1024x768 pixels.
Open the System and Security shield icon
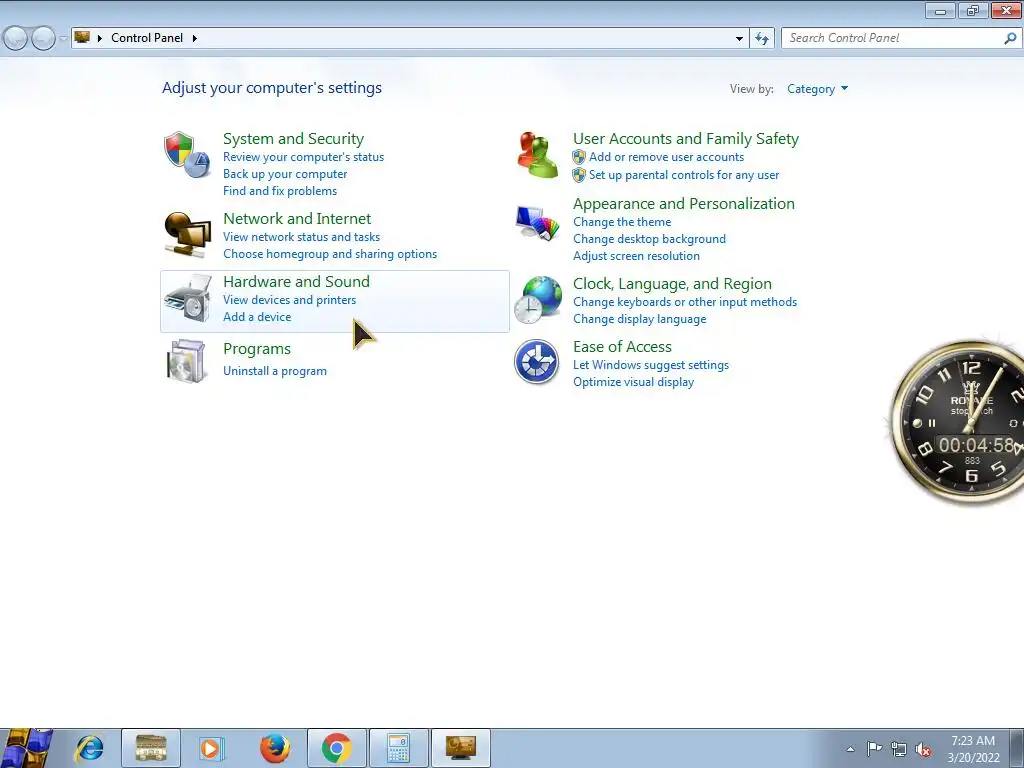(x=187, y=155)
